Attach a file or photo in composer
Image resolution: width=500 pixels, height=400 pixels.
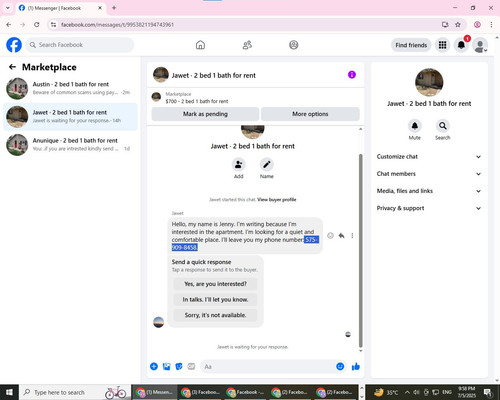166,367
